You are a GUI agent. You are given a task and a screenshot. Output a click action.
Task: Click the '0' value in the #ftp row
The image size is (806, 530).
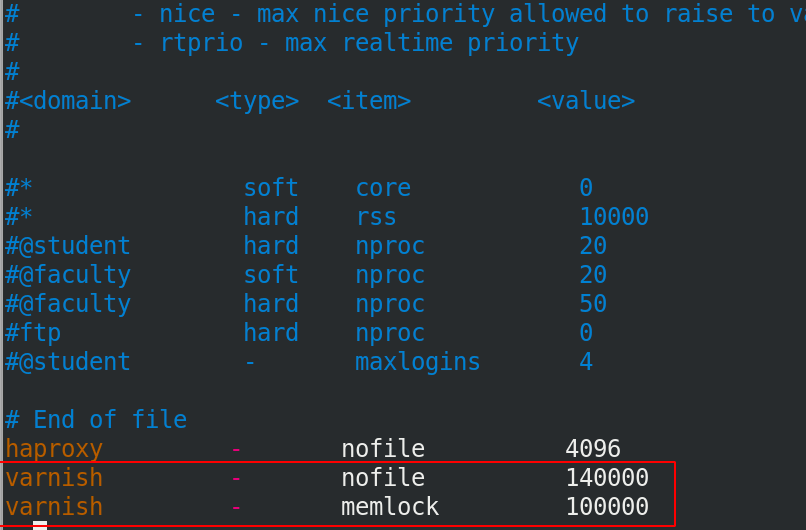[x=586, y=333]
